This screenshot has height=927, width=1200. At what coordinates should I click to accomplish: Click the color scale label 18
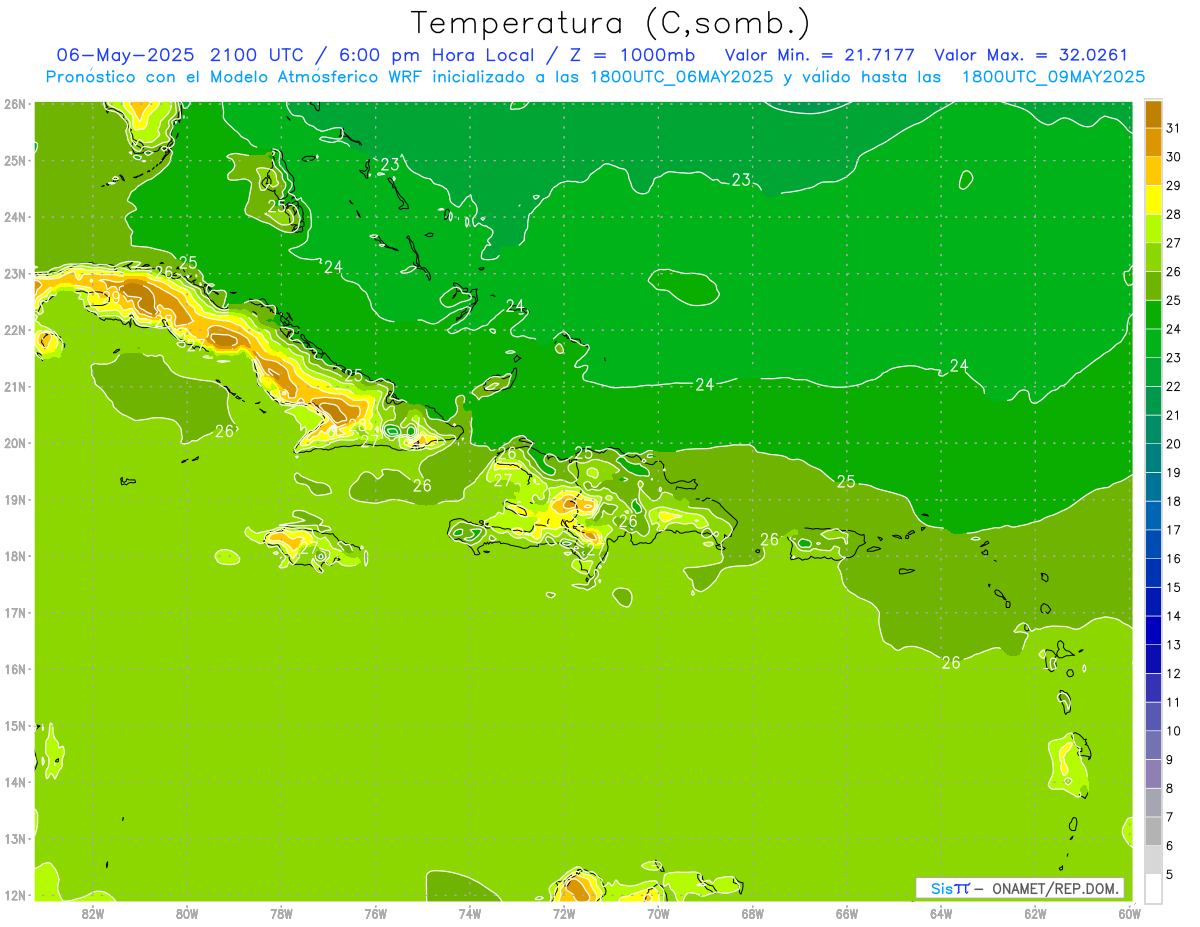[1172, 501]
